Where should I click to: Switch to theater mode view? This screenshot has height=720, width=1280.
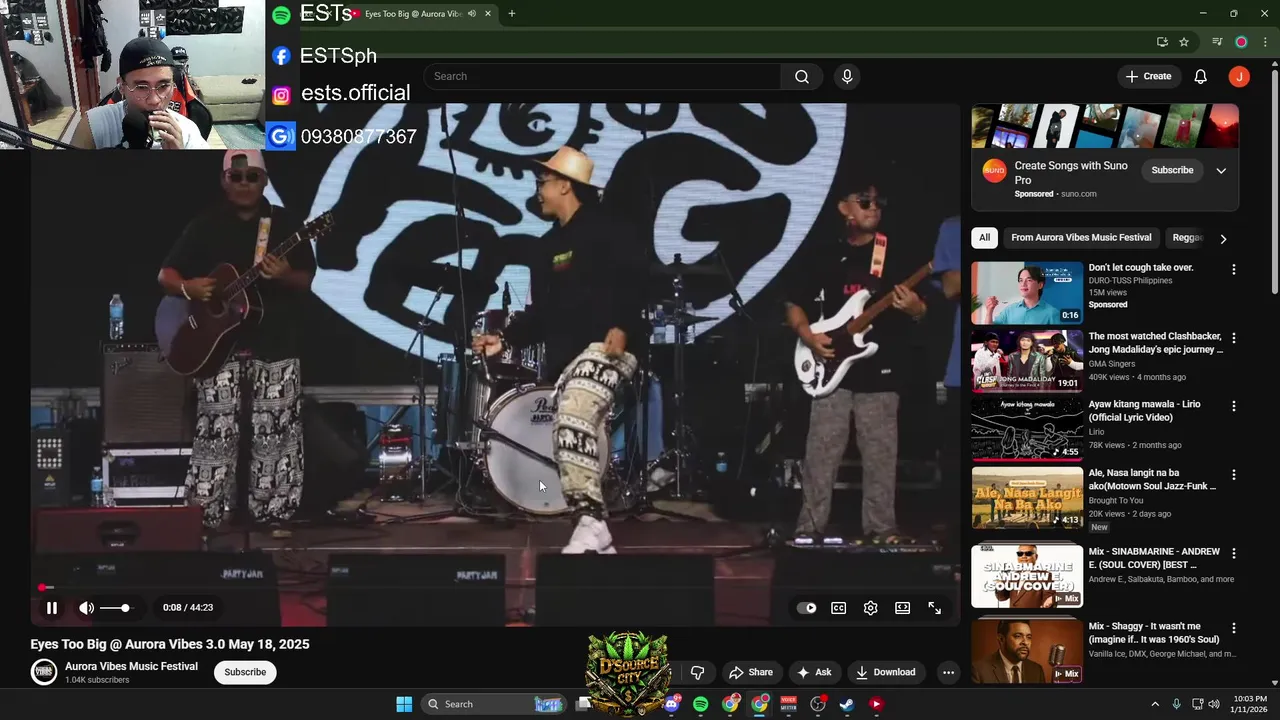click(903, 607)
